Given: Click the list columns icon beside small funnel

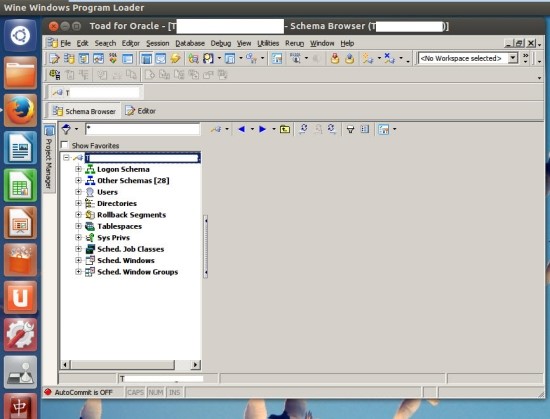Looking at the screenshot, I should point(365,129).
